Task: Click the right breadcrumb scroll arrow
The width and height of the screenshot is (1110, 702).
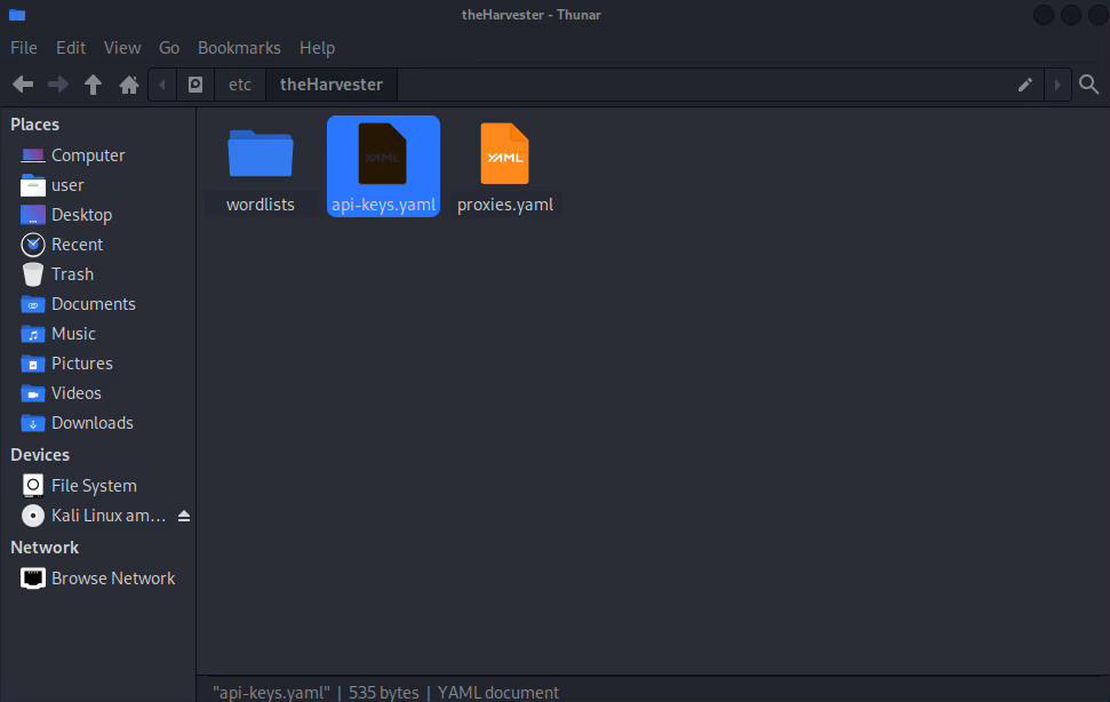Action: (1058, 84)
